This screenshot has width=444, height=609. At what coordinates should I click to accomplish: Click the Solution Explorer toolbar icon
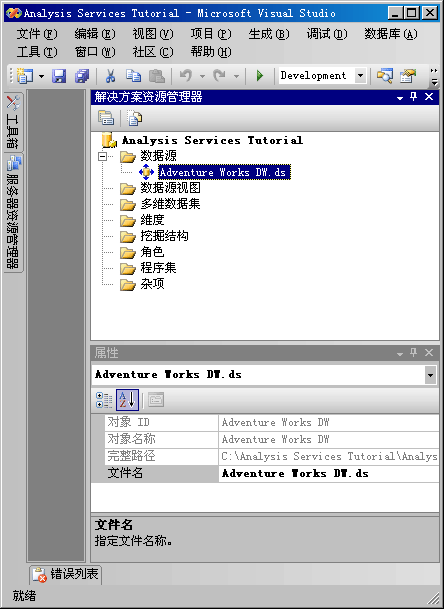[384, 76]
